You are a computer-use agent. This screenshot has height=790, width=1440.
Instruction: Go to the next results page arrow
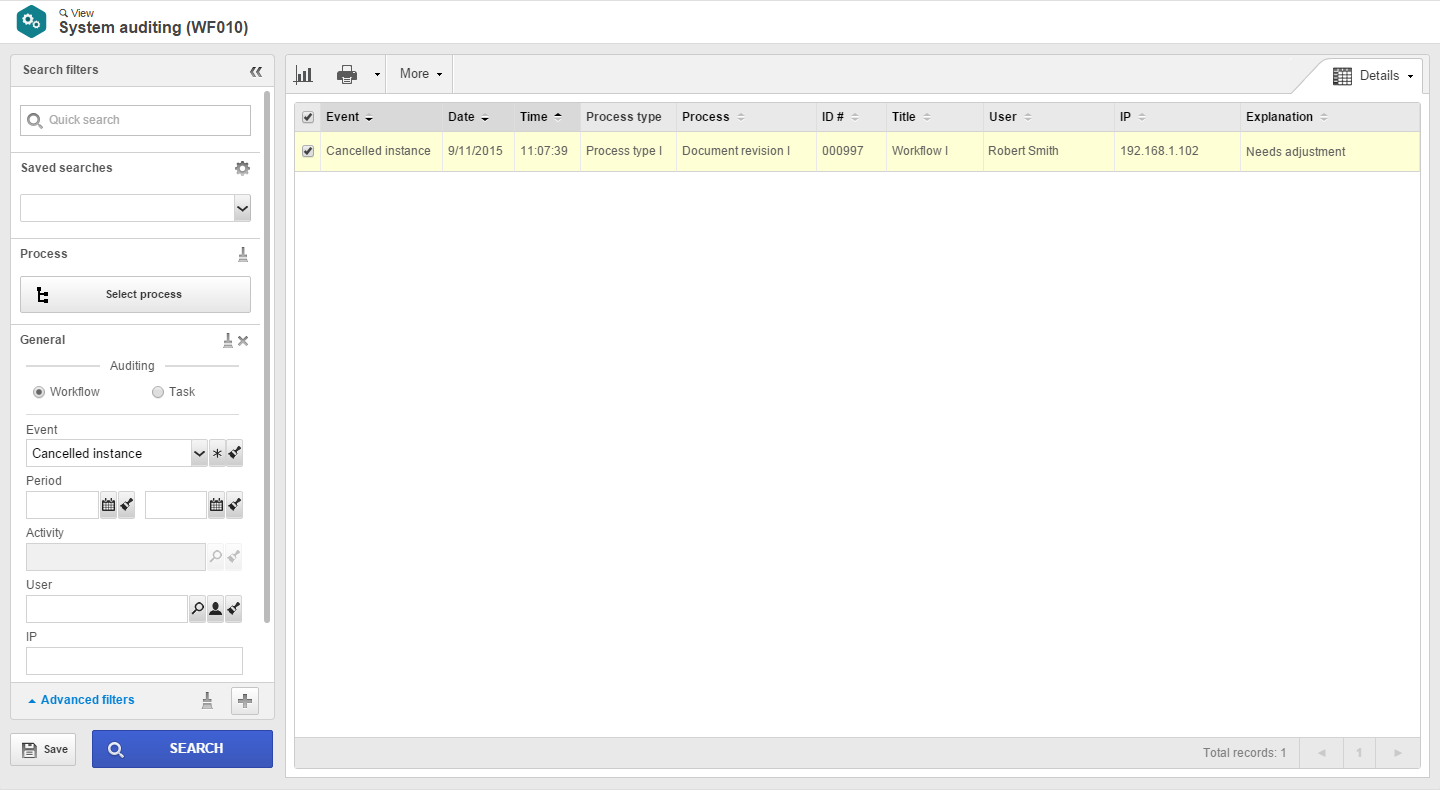1398,753
